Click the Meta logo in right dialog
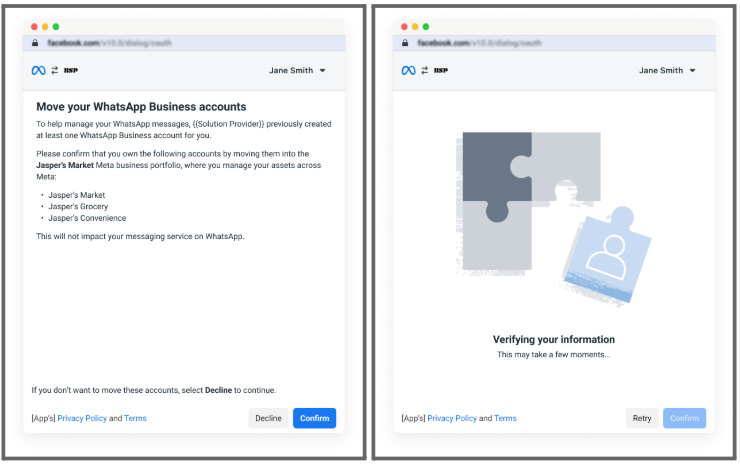 click(408, 71)
